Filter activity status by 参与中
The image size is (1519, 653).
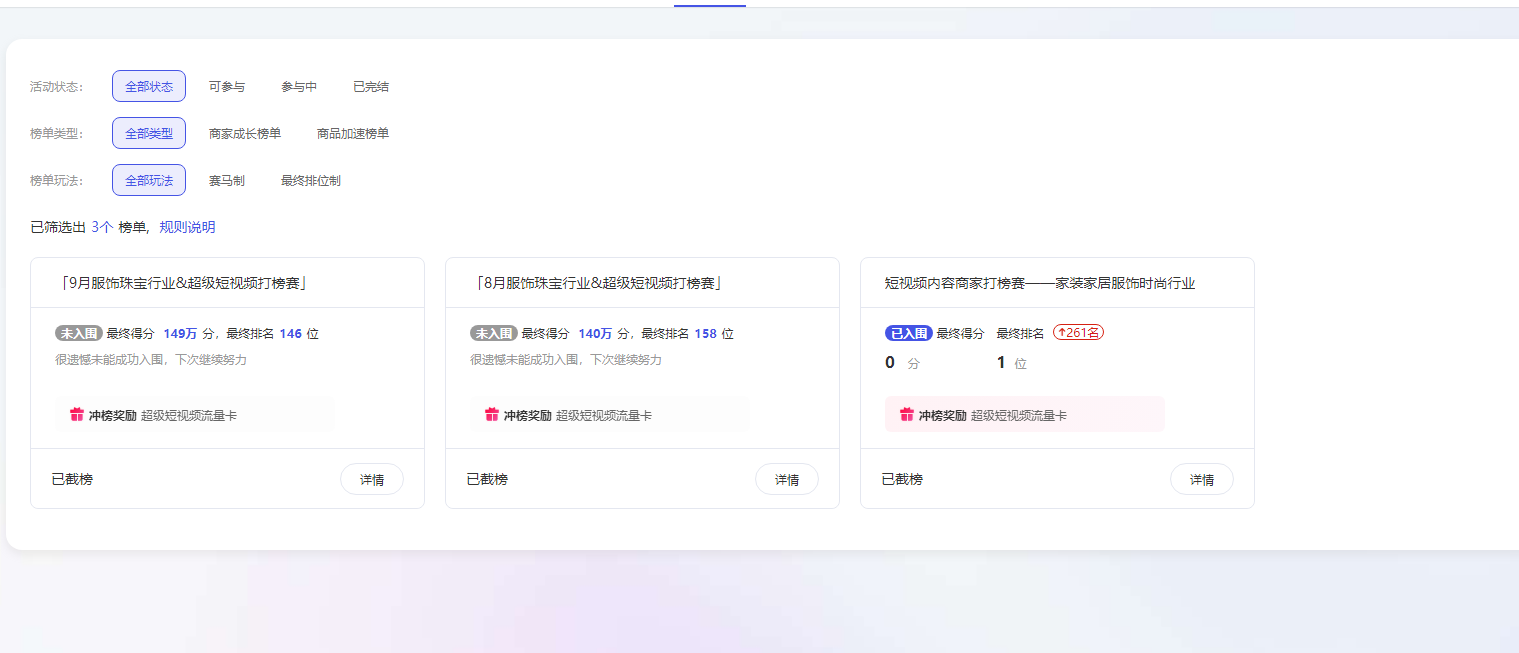click(299, 87)
